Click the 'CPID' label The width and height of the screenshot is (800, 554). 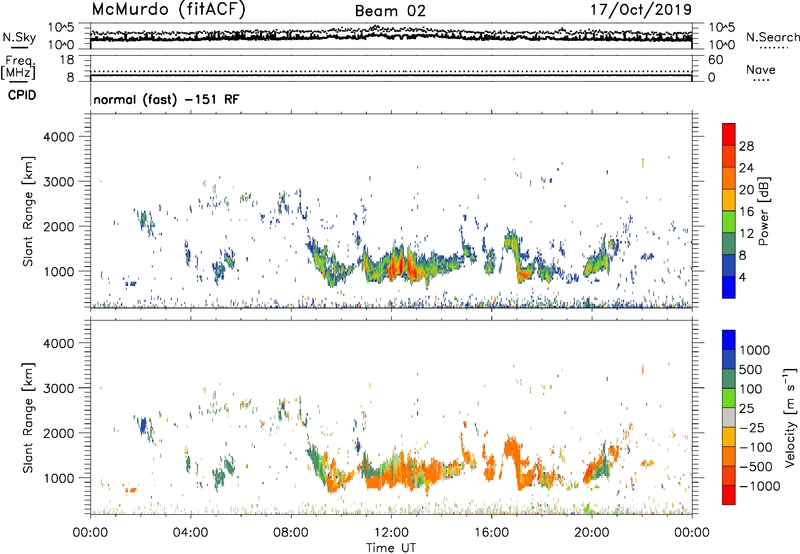click(x=22, y=95)
